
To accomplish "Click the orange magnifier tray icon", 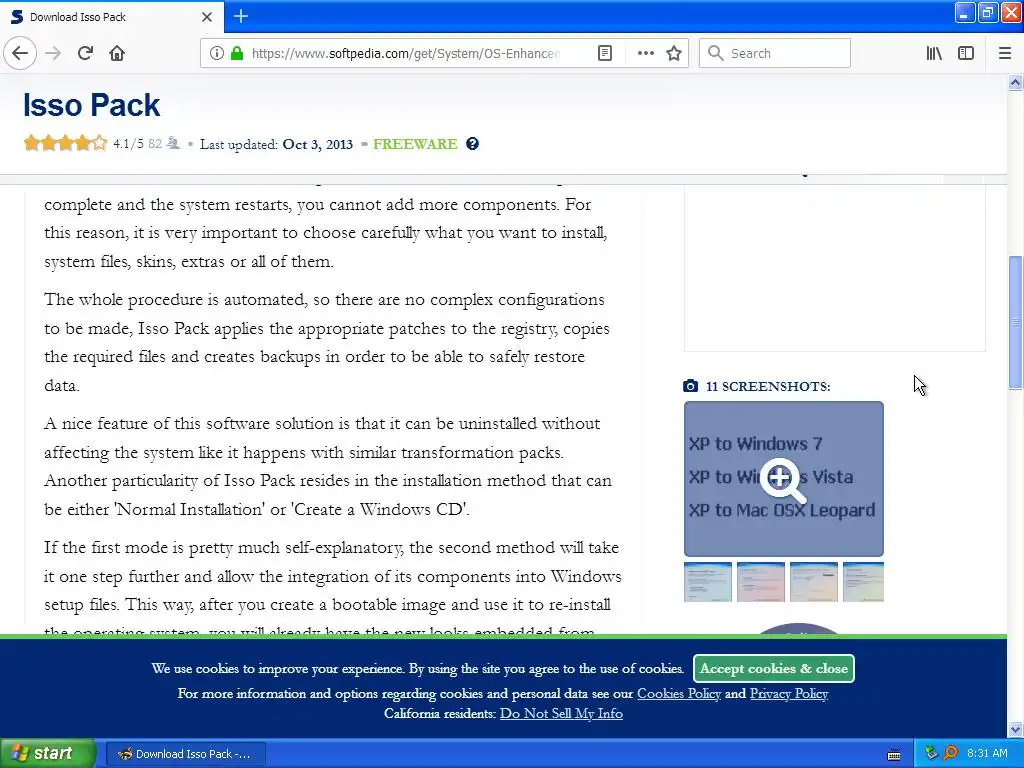I will 950,753.
